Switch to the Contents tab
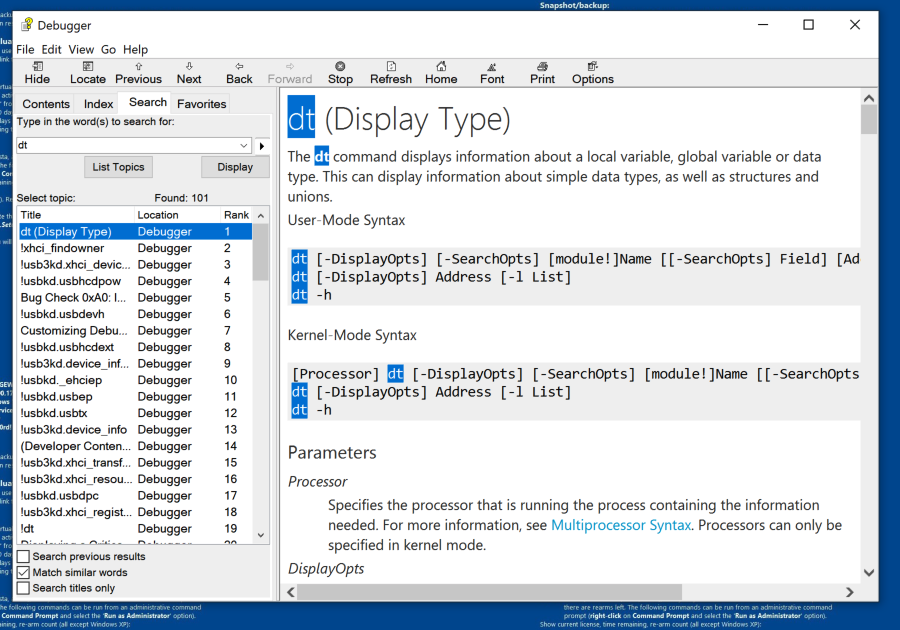Screen dimensions: 900x630 coord(46,104)
